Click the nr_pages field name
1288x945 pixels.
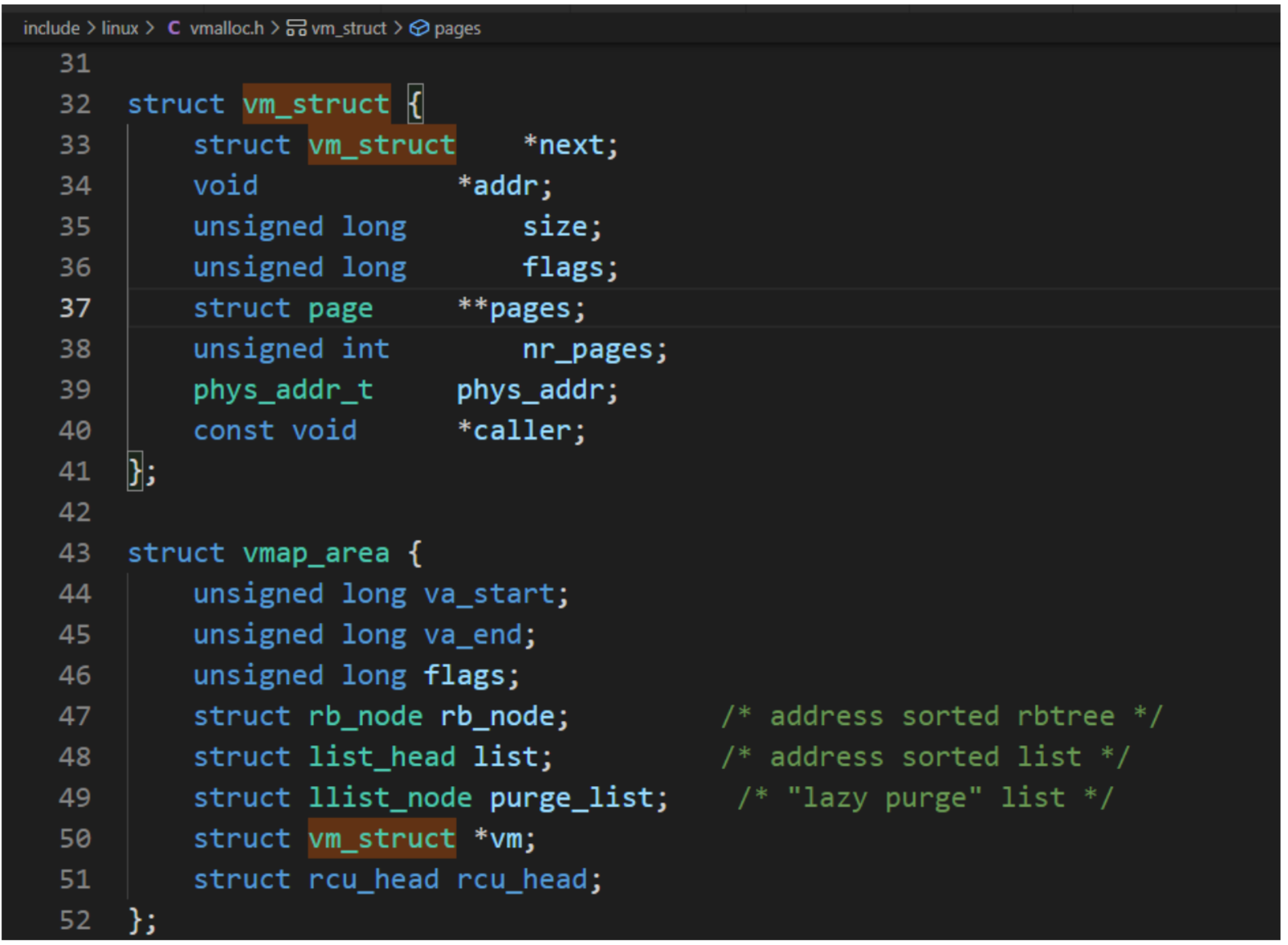click(x=587, y=350)
